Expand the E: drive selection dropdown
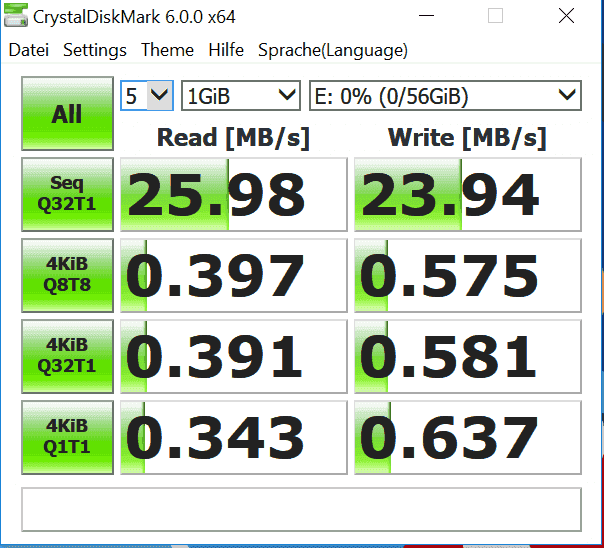 click(445, 96)
